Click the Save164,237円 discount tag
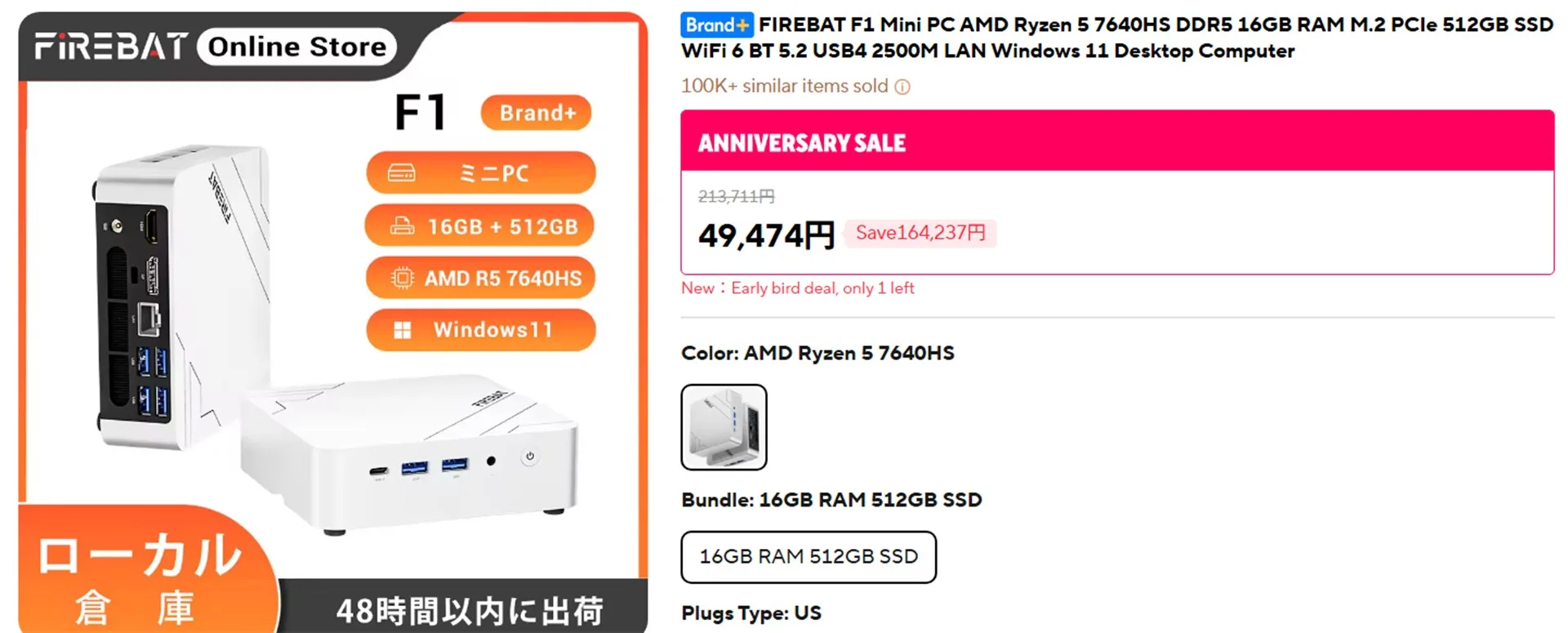1568x633 pixels. 920,234
